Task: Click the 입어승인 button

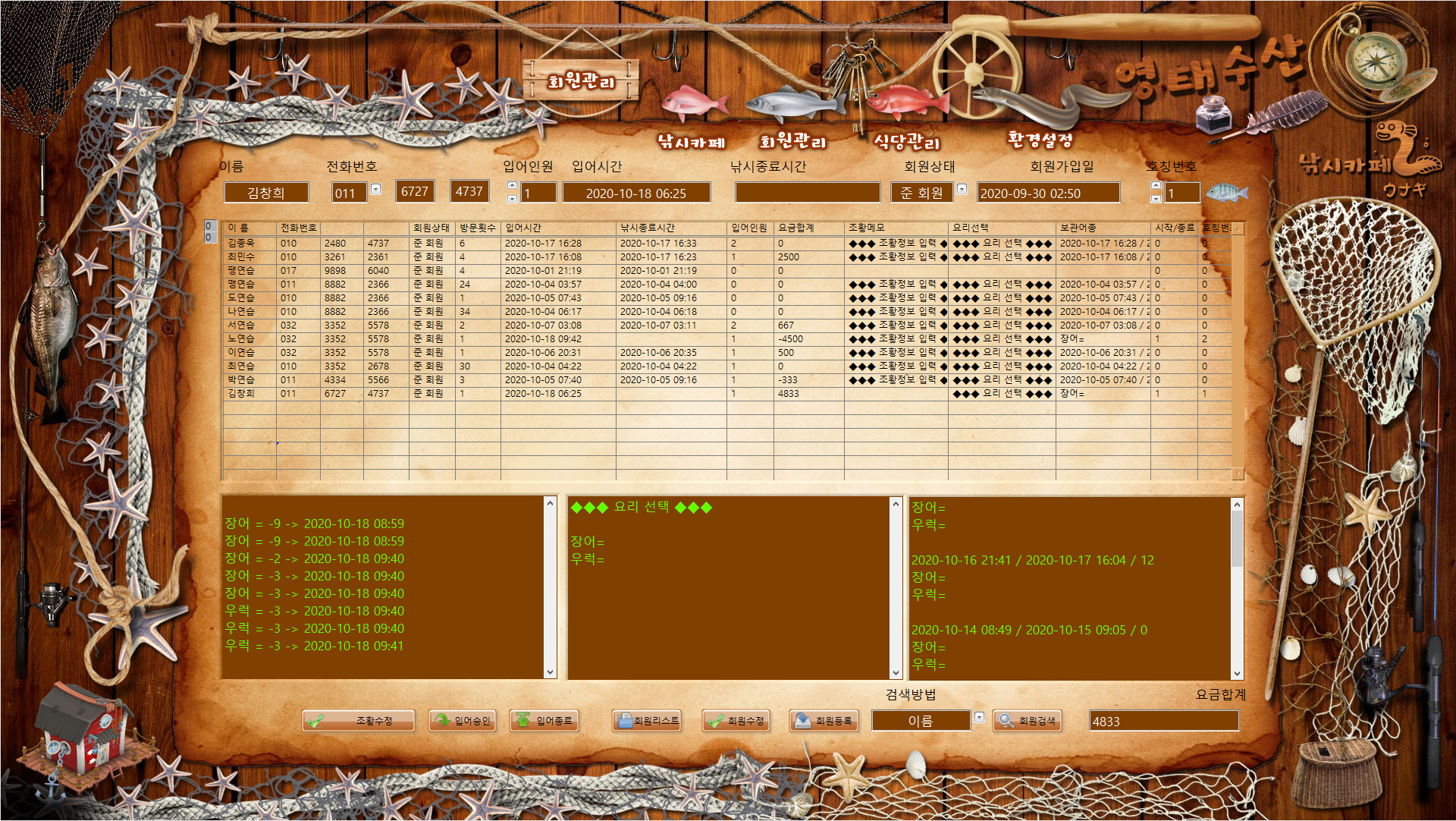Action: [x=463, y=721]
